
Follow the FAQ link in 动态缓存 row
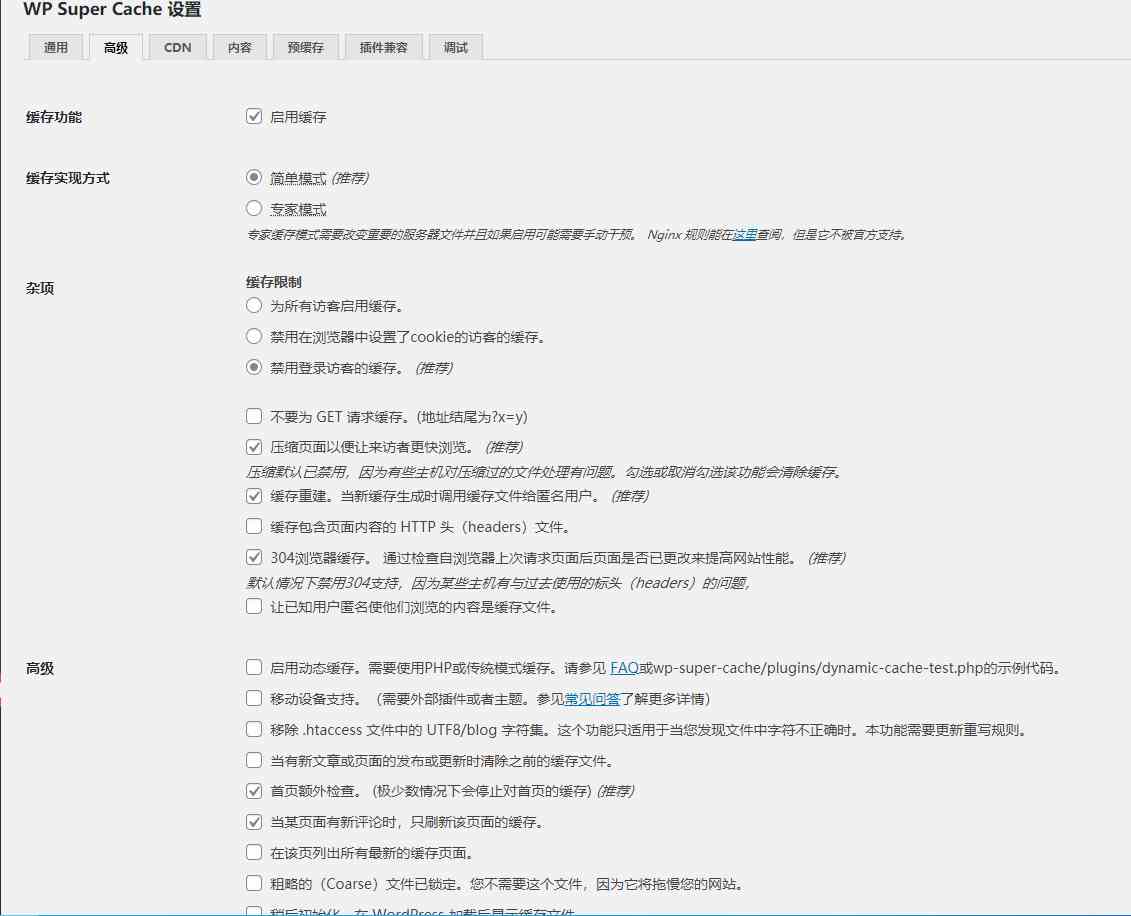tap(625, 668)
